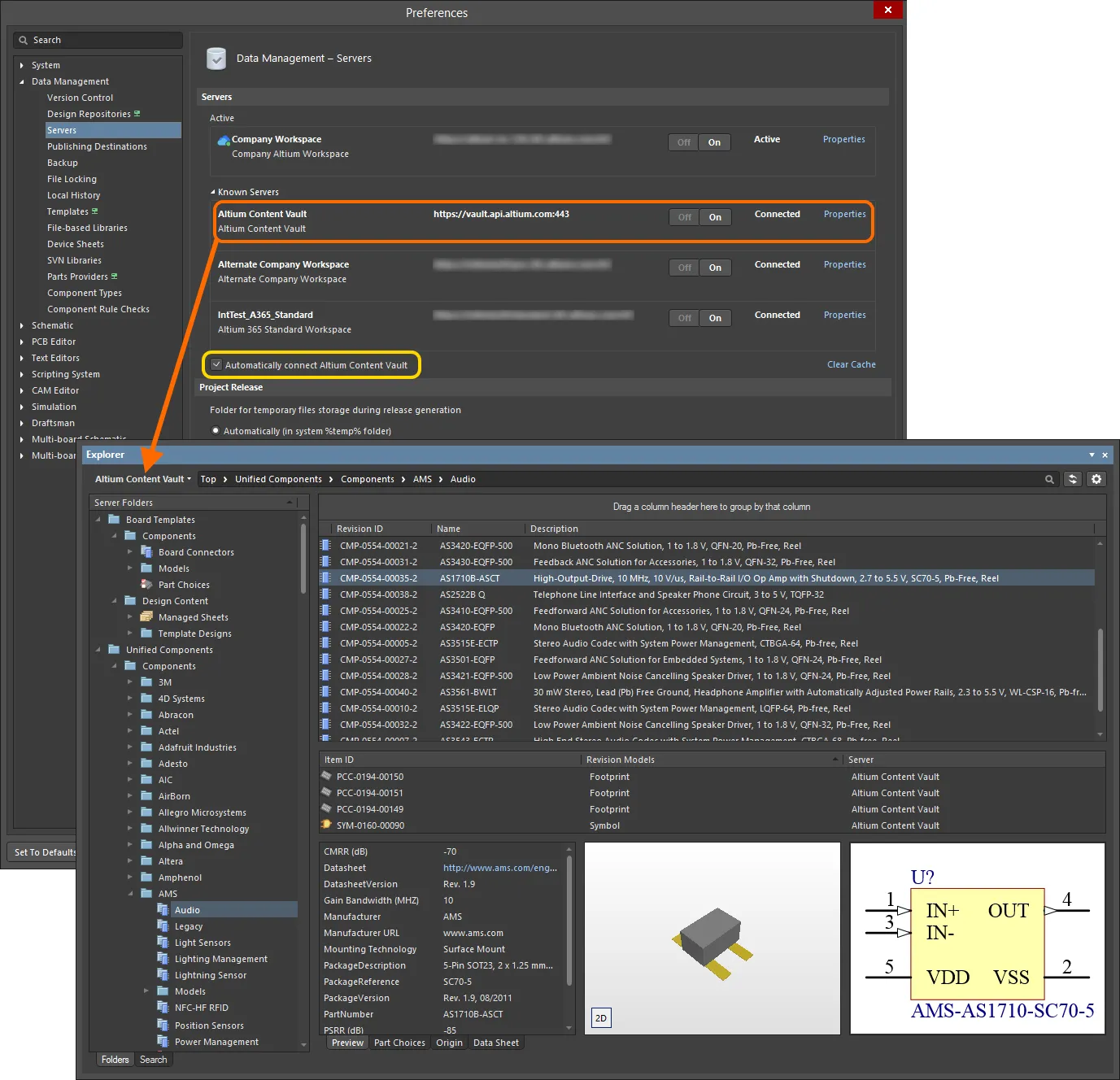Toggle Automatically connect Altium Content Vault checkbox
The height and width of the screenshot is (1080, 1120).
point(216,364)
